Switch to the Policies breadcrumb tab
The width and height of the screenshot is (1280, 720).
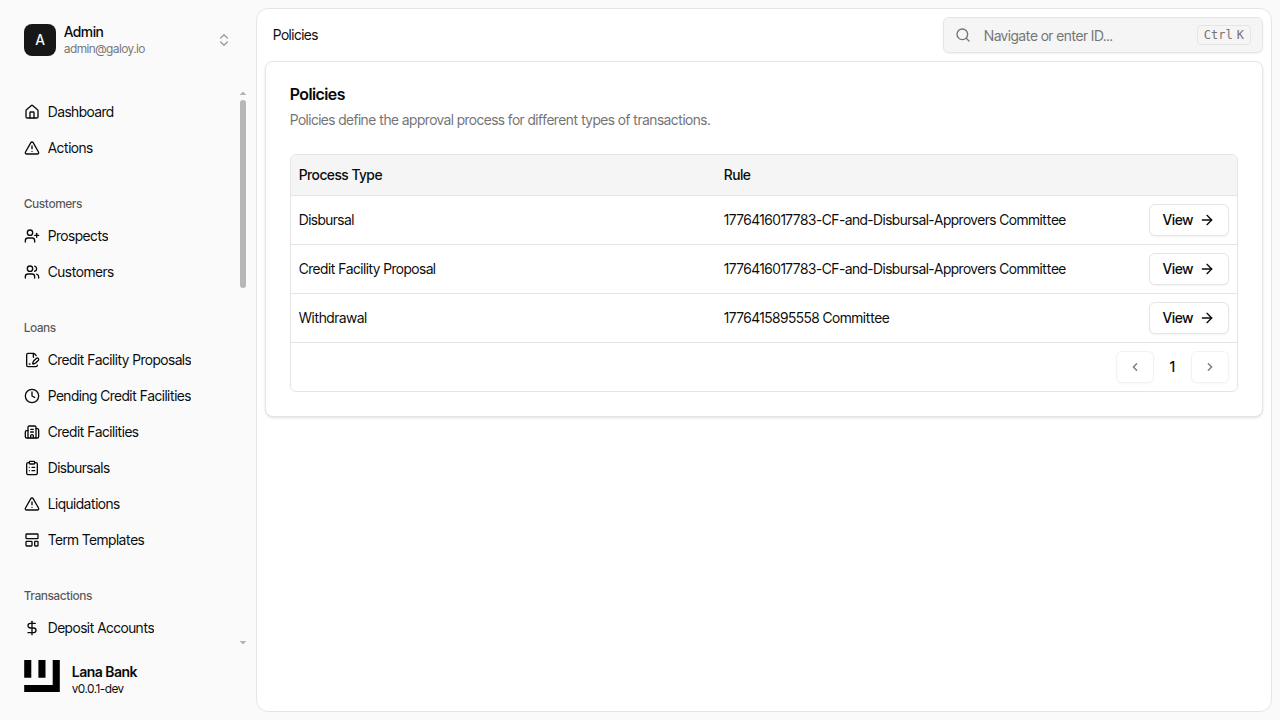pyautogui.click(x=294, y=34)
